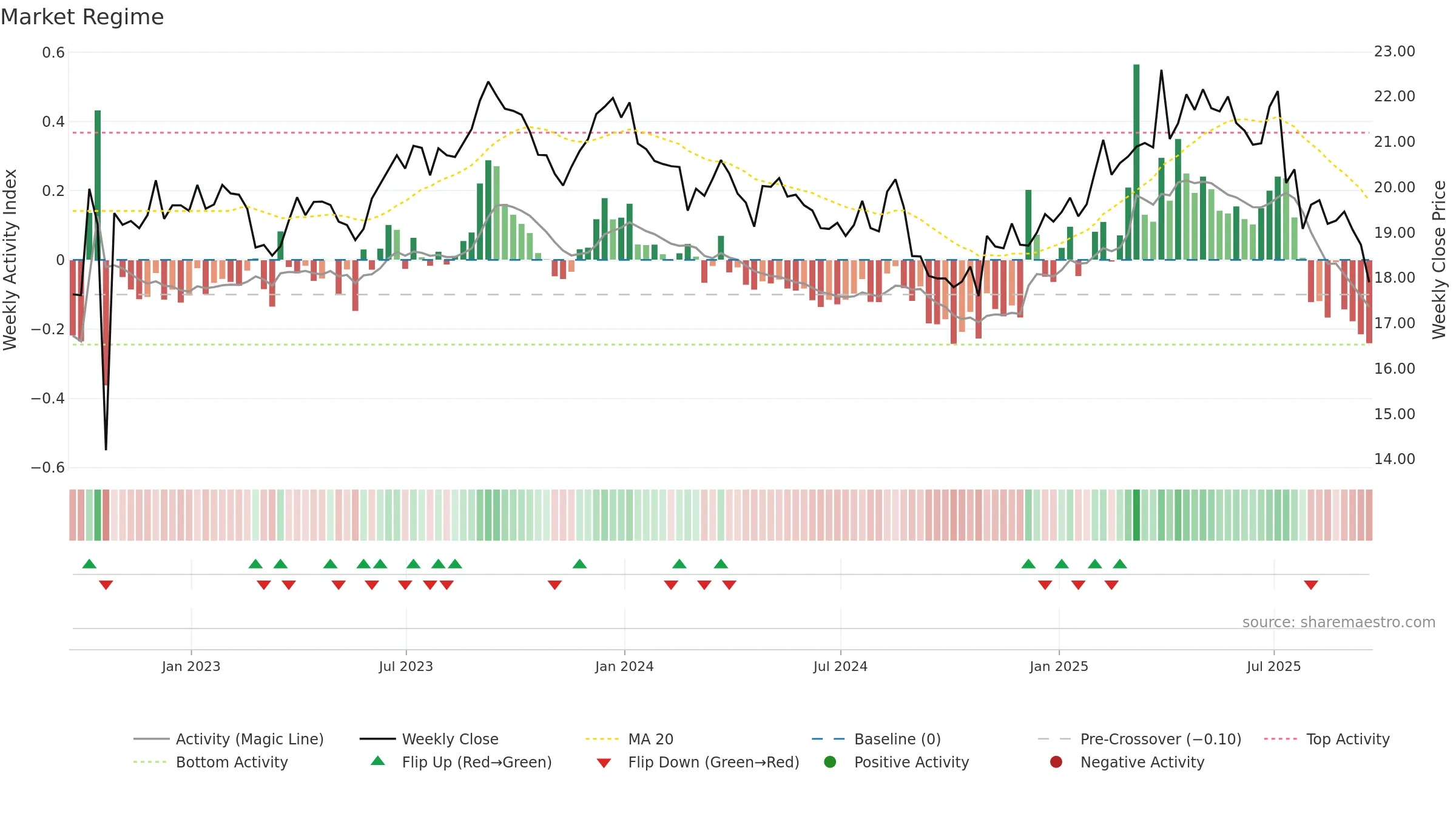Click the Jul 2023 x-axis label

click(x=406, y=666)
